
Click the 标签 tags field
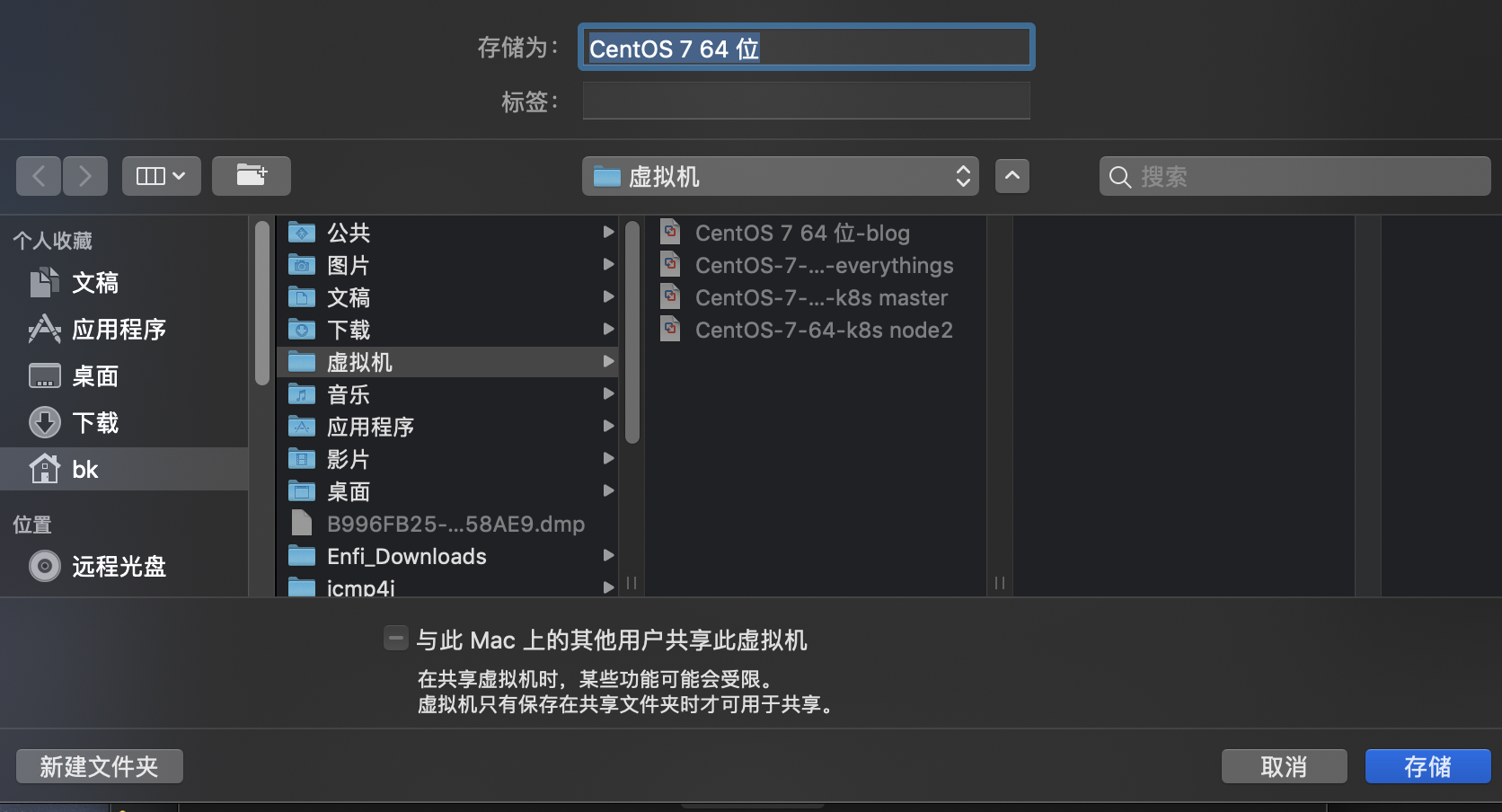pyautogui.click(x=807, y=101)
